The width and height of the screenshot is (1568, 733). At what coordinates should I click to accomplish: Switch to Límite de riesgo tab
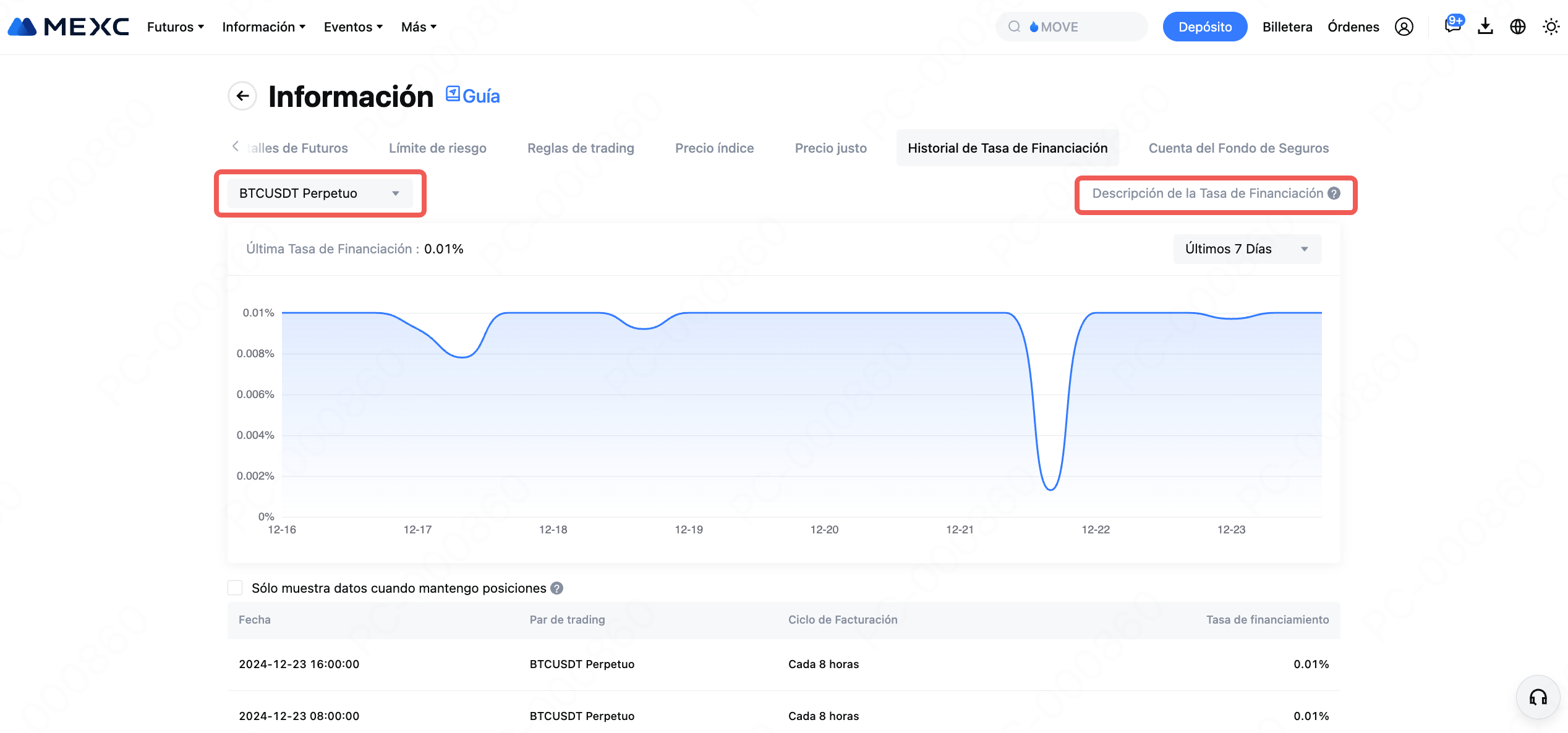pos(438,148)
